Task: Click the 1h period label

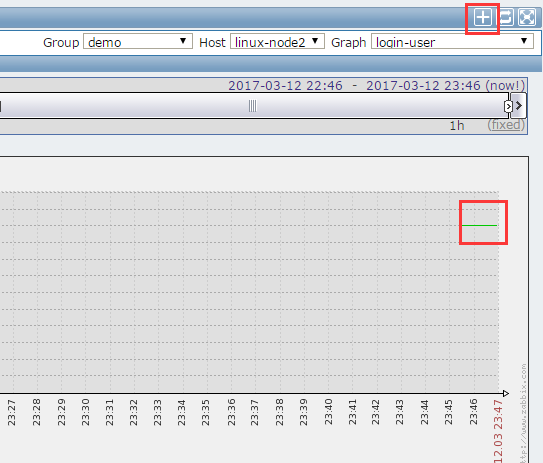Action: [457, 125]
